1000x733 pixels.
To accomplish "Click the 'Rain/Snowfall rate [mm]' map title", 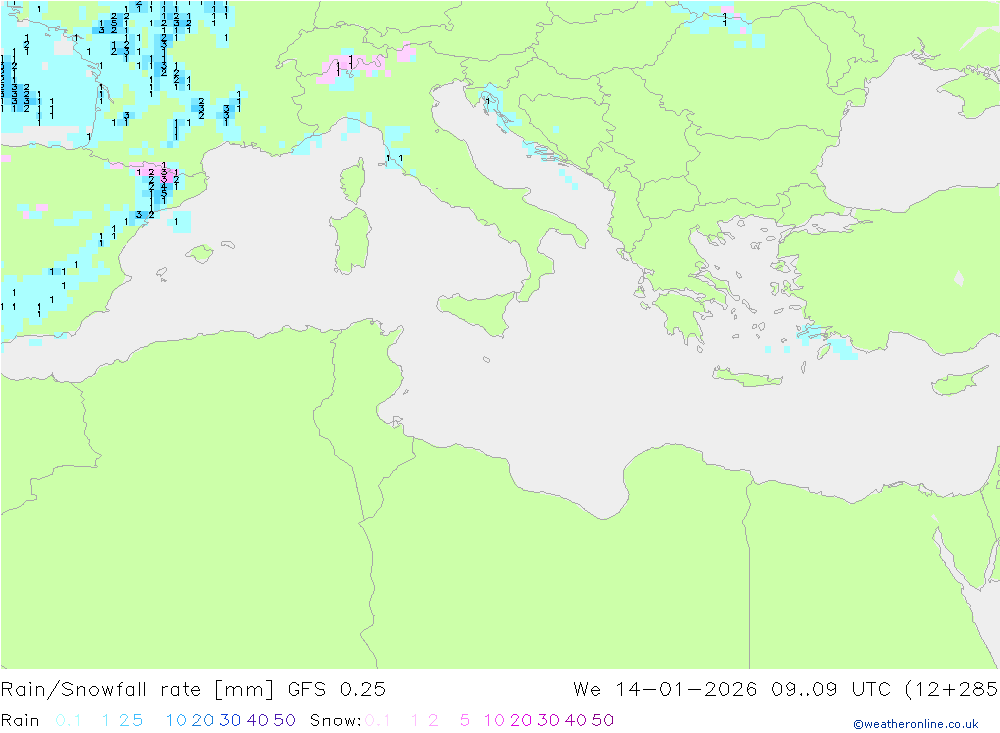I will [137, 690].
